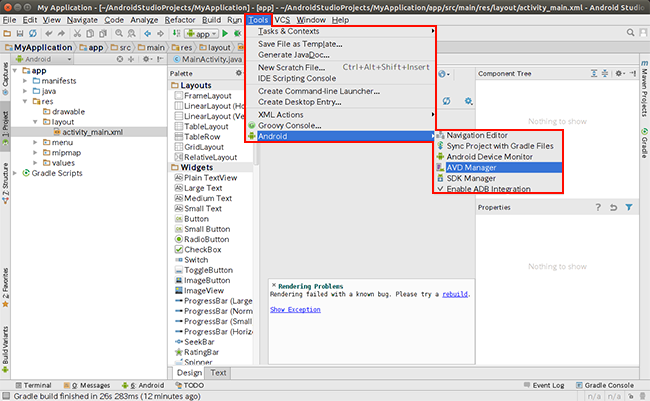The height and width of the screenshot is (401, 650).
Task: Click the Make Project build icon
Action: [176, 33]
